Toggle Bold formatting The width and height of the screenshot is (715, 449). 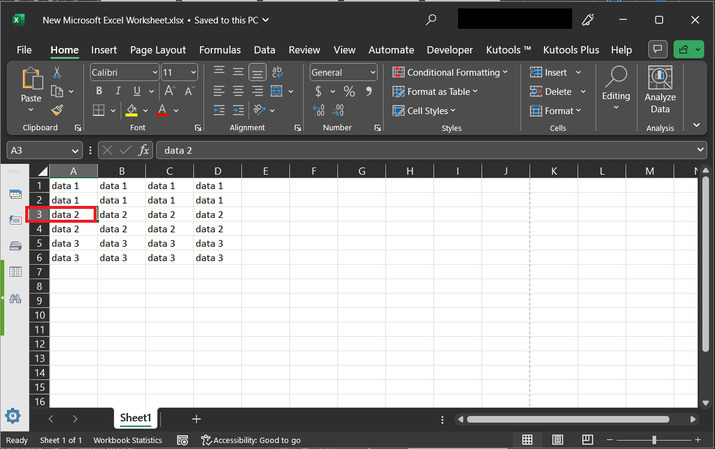coord(99,92)
